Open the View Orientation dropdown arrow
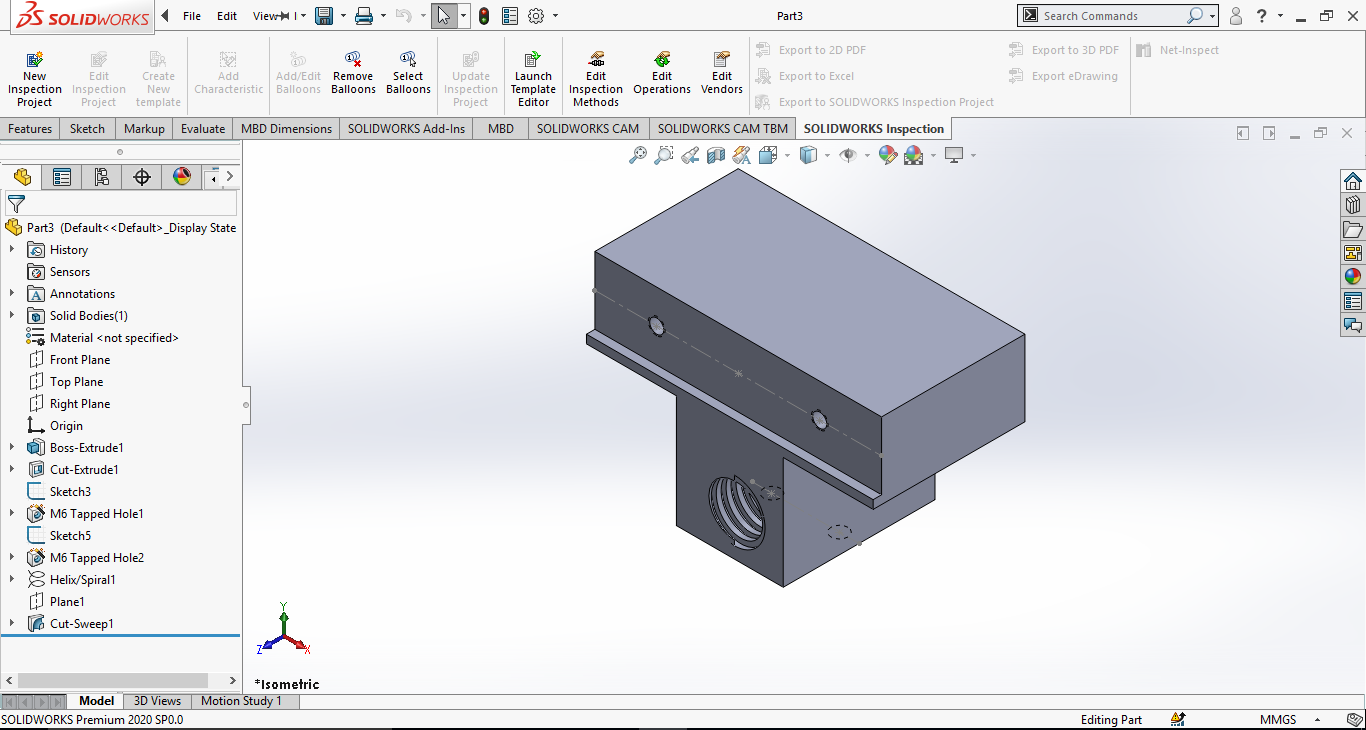 click(x=787, y=155)
